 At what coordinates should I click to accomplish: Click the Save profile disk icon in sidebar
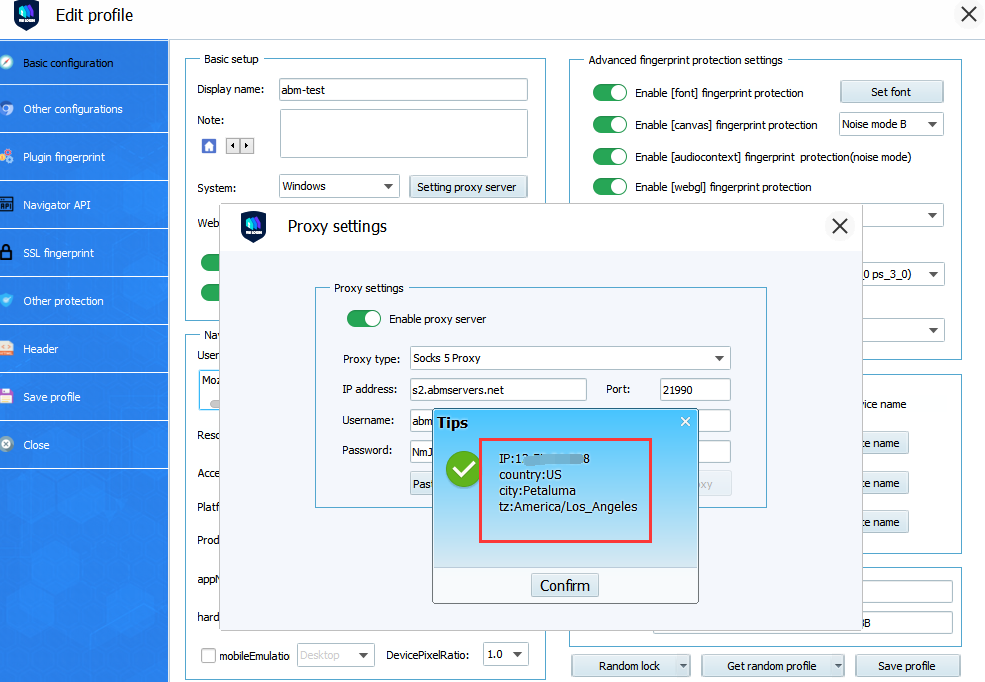[7, 397]
